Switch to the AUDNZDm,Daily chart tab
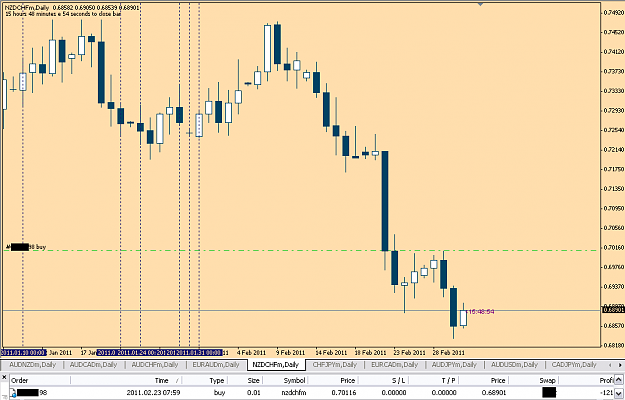This screenshot has height=400, width=625. (x=33, y=365)
